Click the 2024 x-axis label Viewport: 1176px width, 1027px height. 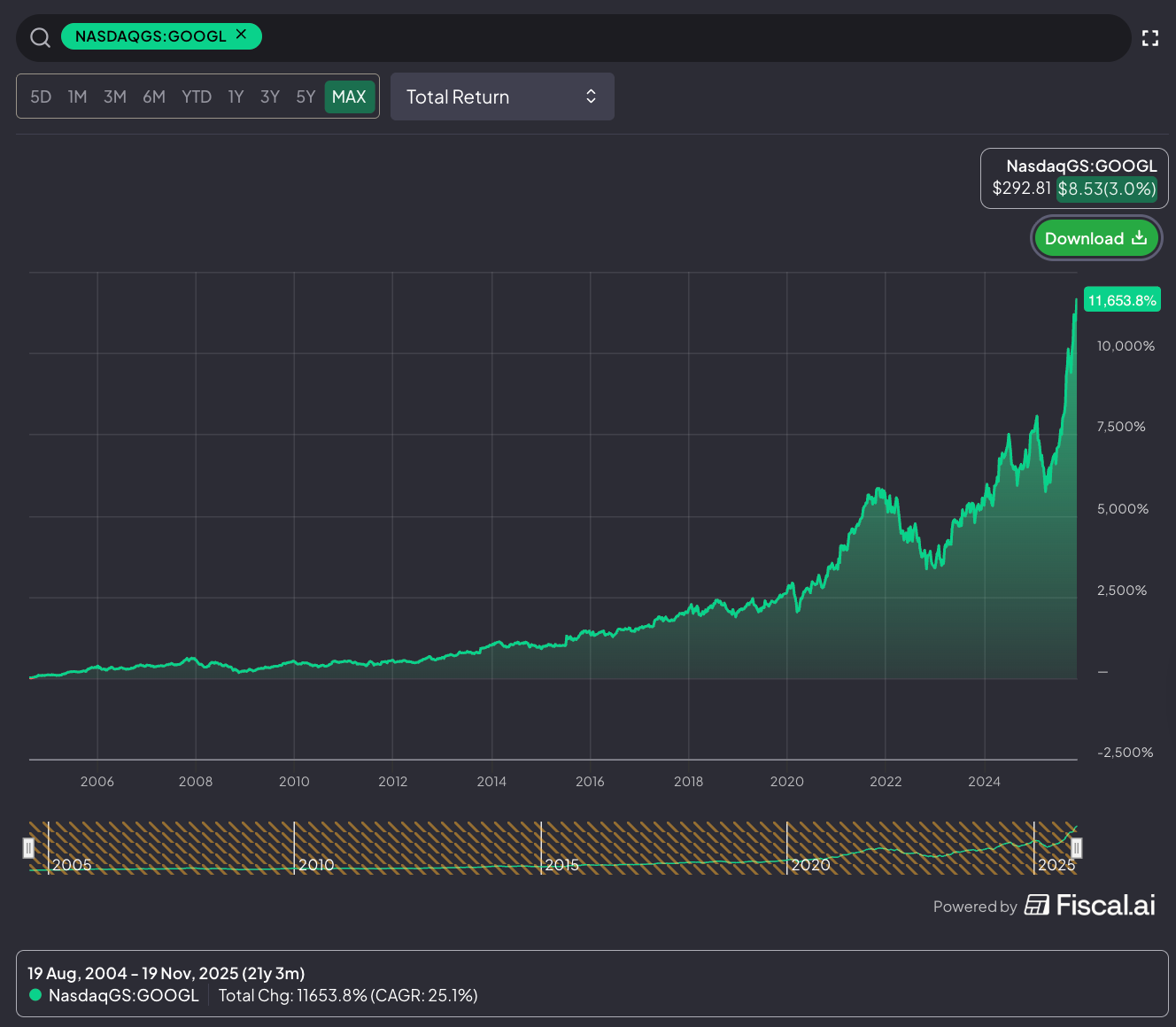pos(984,782)
